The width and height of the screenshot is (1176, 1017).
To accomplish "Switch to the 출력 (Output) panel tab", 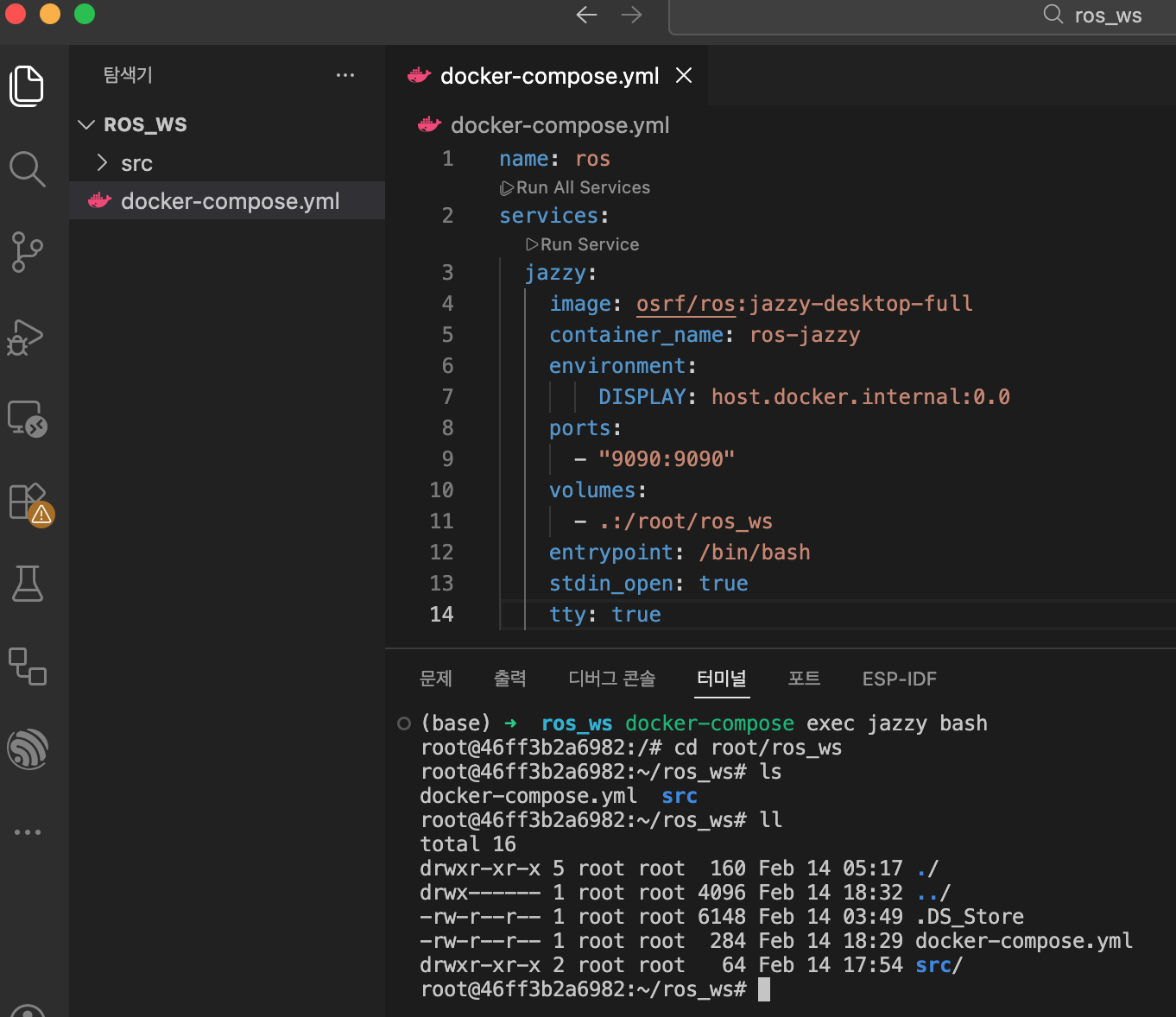I will point(509,679).
